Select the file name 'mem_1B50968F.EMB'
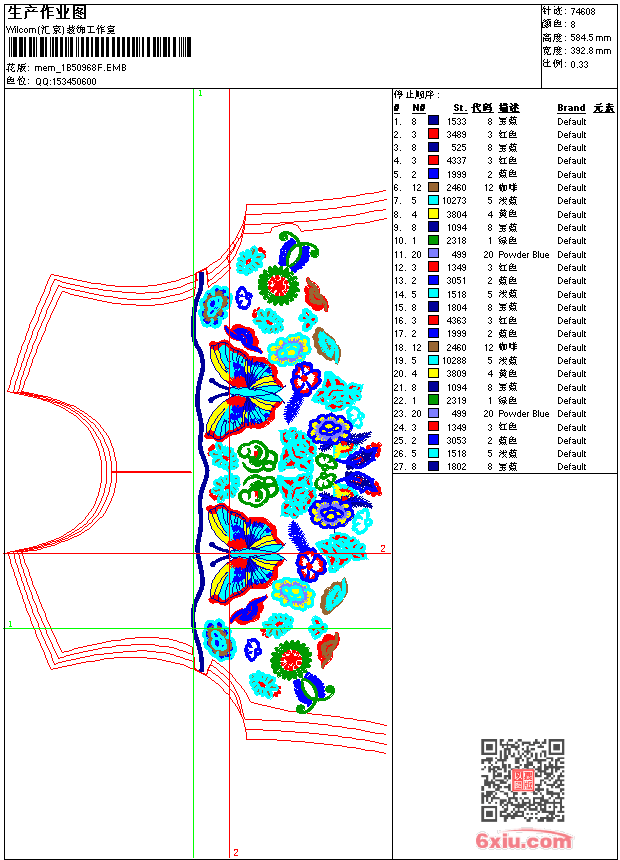620x860 pixels. [x=81, y=68]
